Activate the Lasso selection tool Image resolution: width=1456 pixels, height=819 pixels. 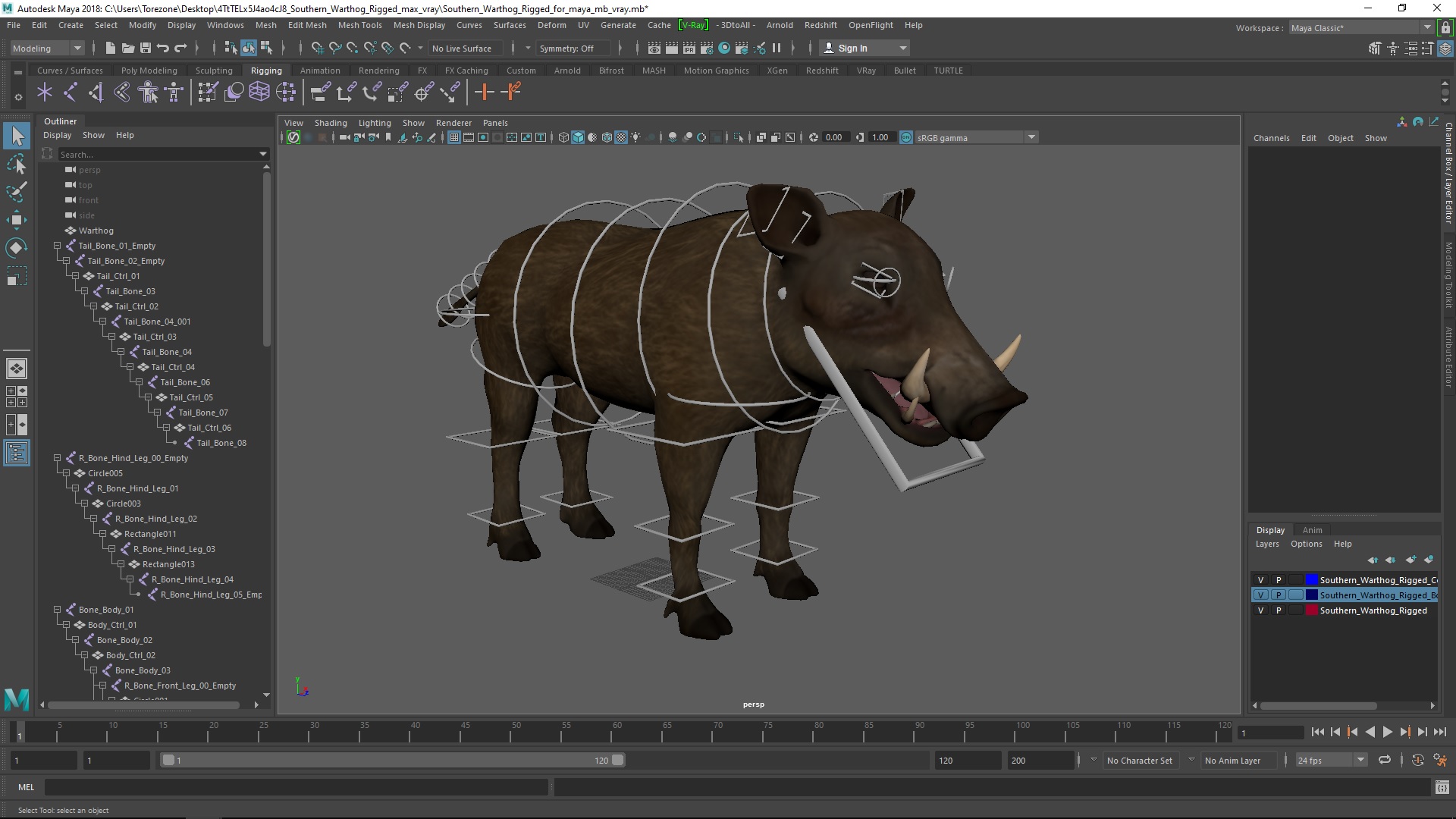point(16,164)
